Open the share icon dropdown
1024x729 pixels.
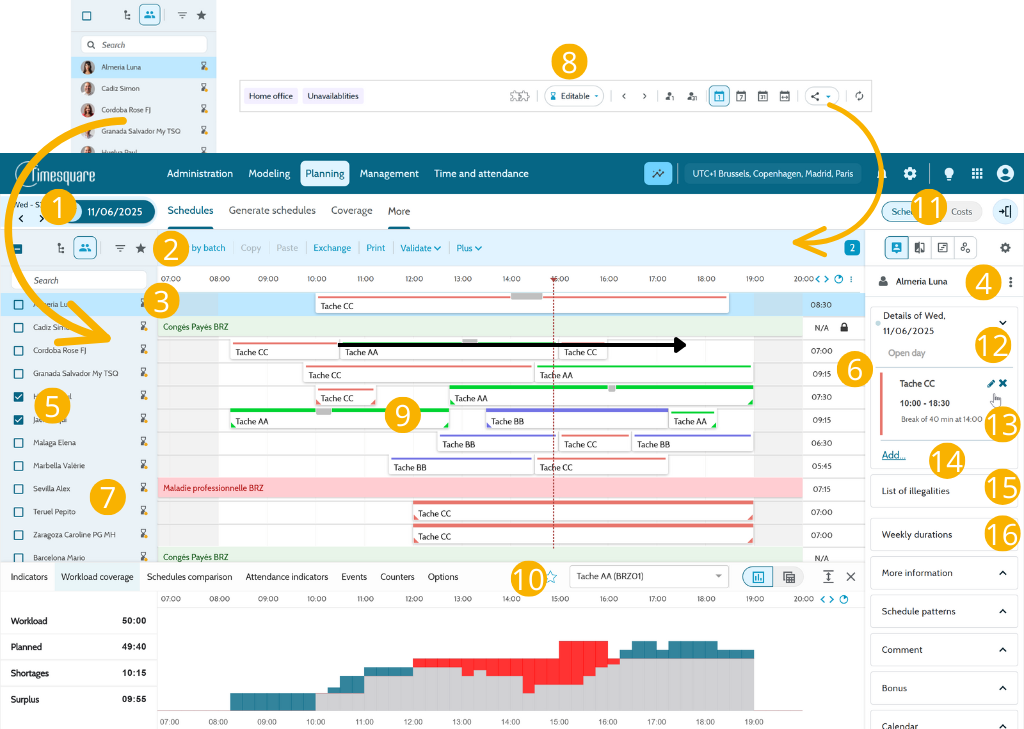(821, 96)
